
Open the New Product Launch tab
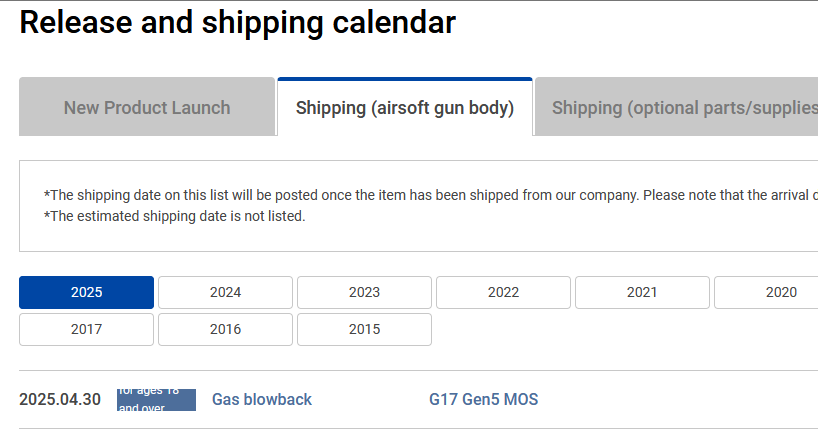147,107
